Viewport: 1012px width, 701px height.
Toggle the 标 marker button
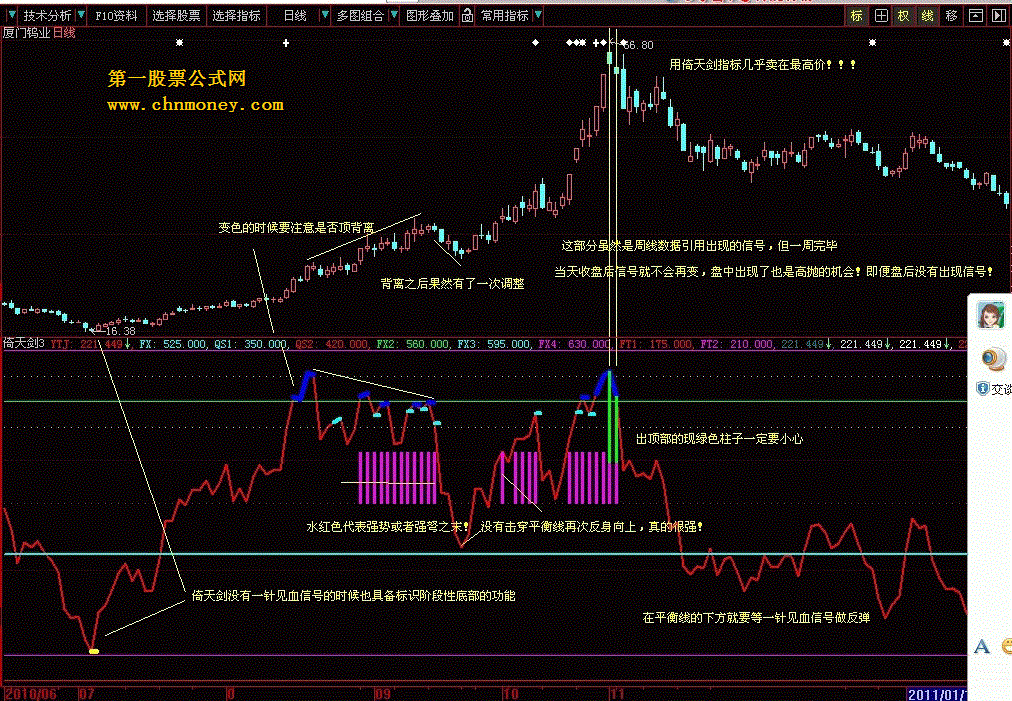pyautogui.click(x=856, y=15)
